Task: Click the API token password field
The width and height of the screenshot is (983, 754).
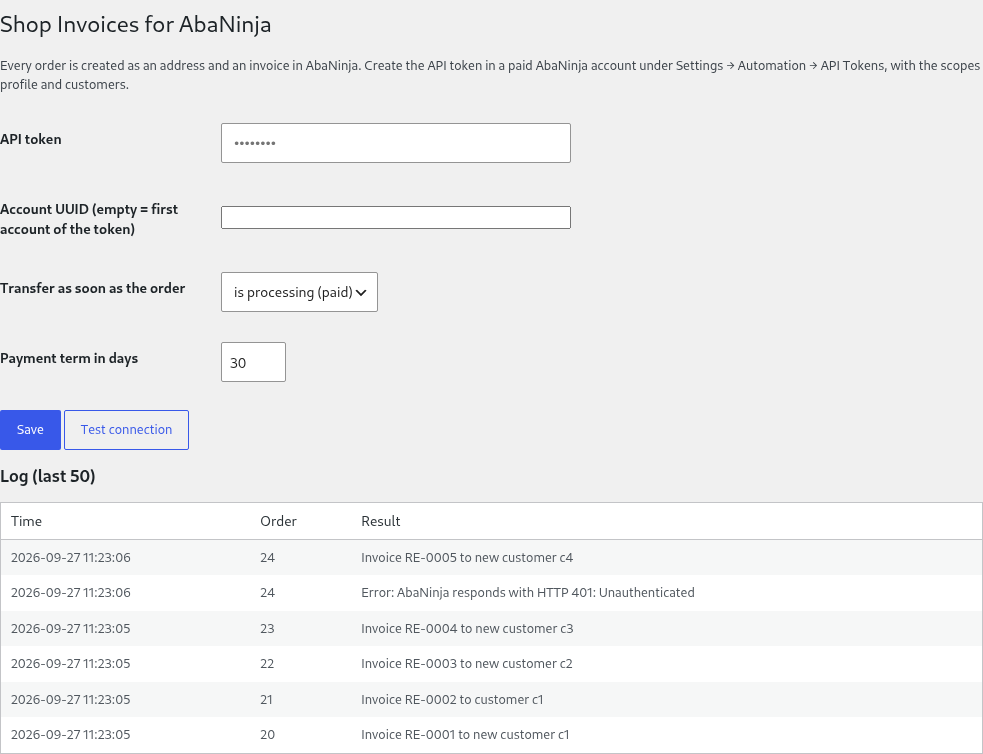Action: (x=396, y=143)
